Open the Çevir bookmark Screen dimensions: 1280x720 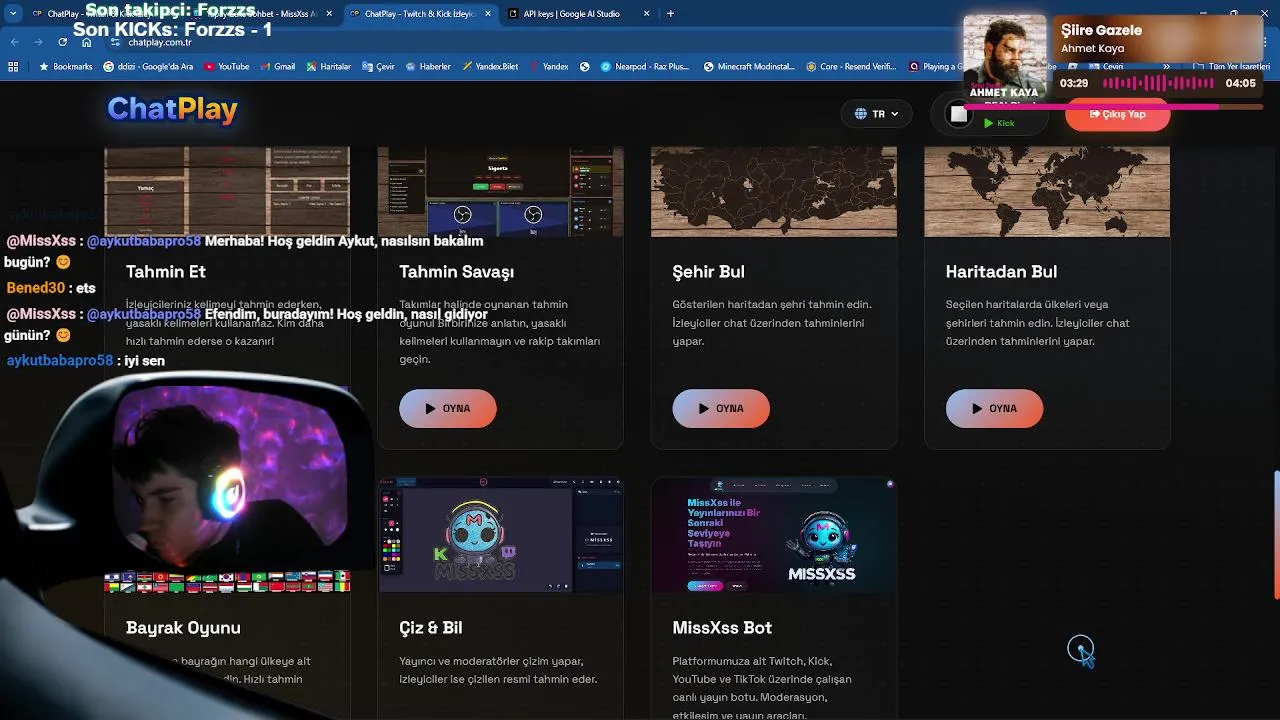(378, 67)
